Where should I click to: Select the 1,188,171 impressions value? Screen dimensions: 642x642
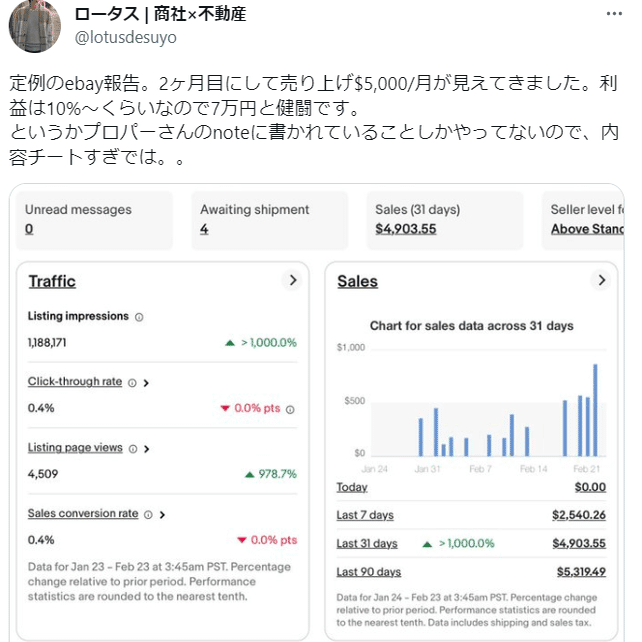click(x=47, y=343)
